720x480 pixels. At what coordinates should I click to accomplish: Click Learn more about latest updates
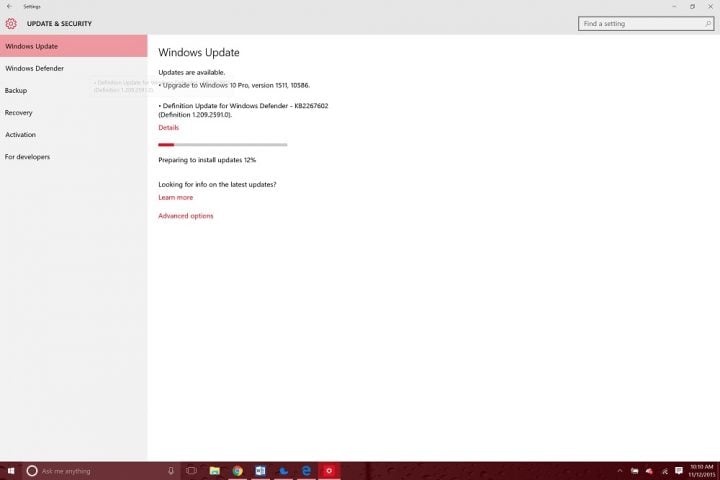pyautogui.click(x=175, y=198)
